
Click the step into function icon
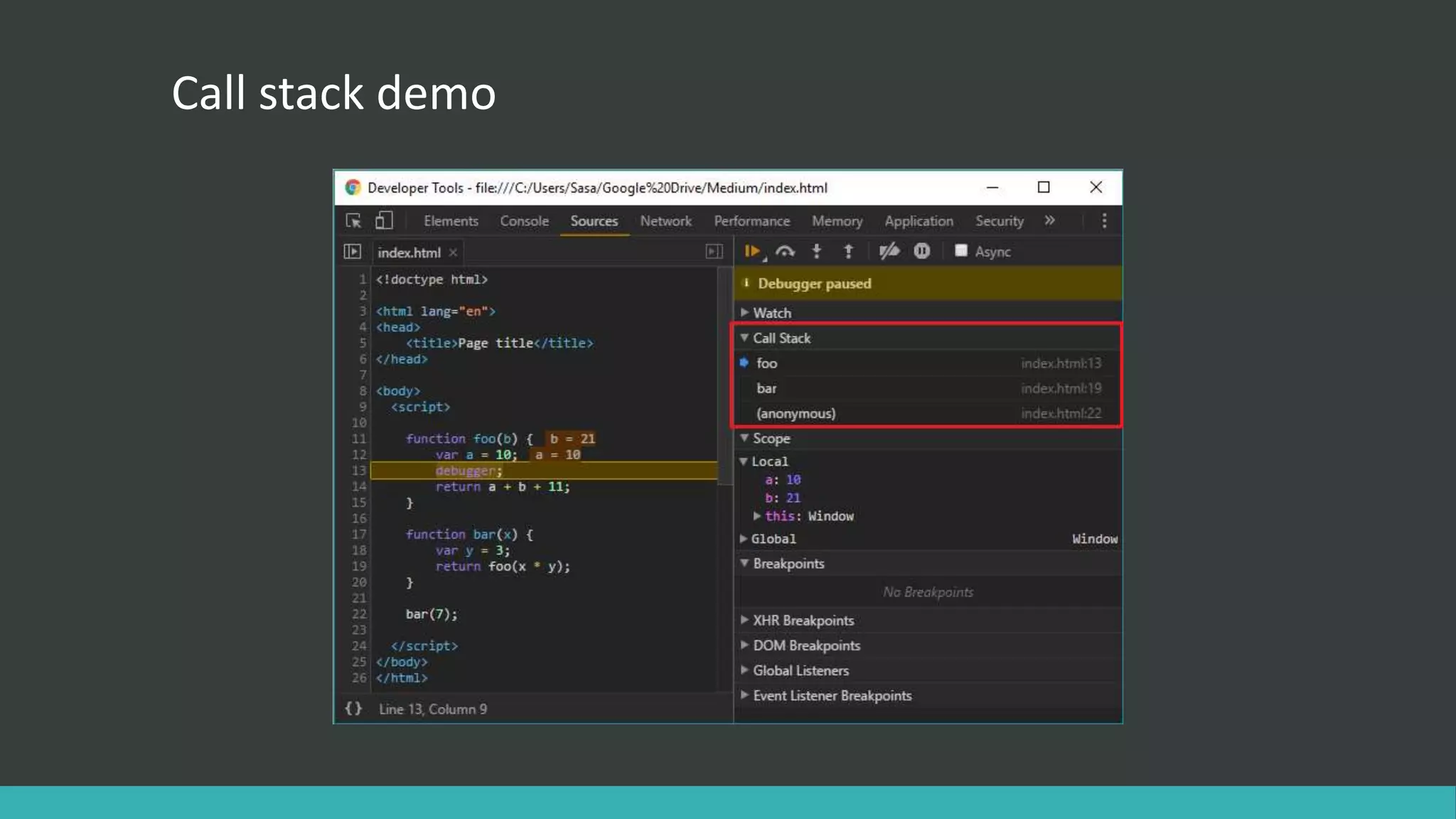tap(817, 251)
